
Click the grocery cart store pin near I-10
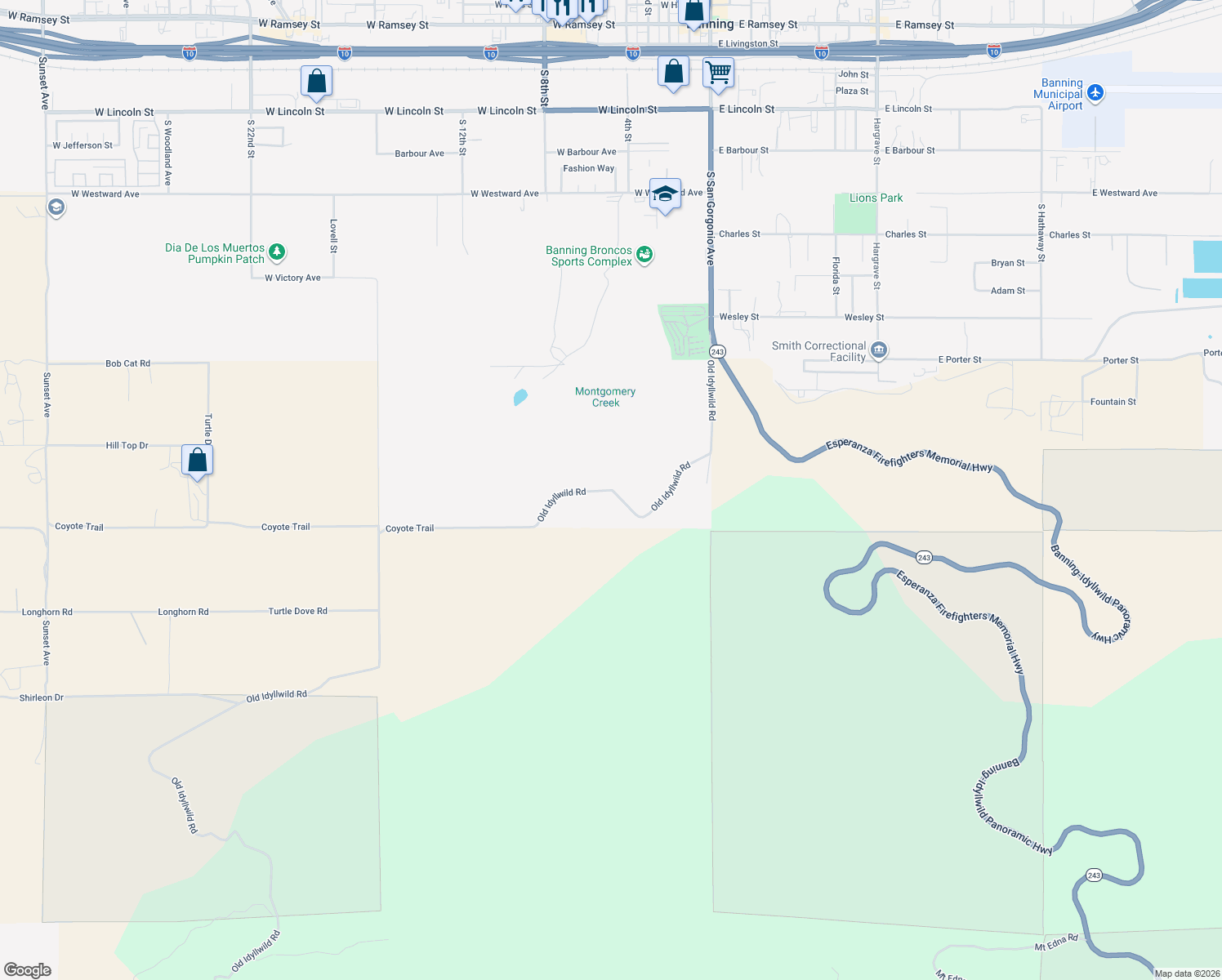click(x=718, y=72)
